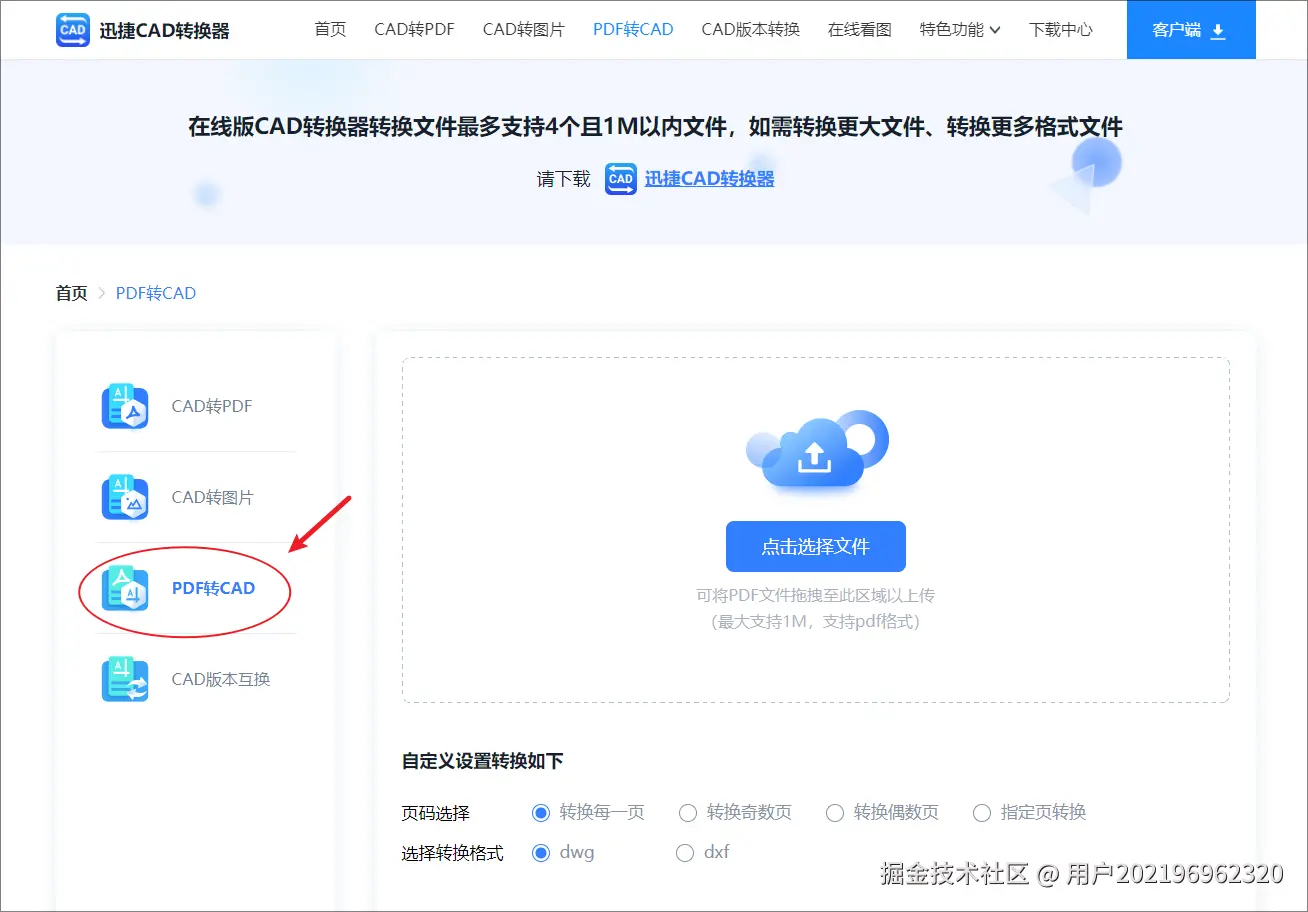
Task: Select CAD转图片 sidebar label
Action: 213,498
